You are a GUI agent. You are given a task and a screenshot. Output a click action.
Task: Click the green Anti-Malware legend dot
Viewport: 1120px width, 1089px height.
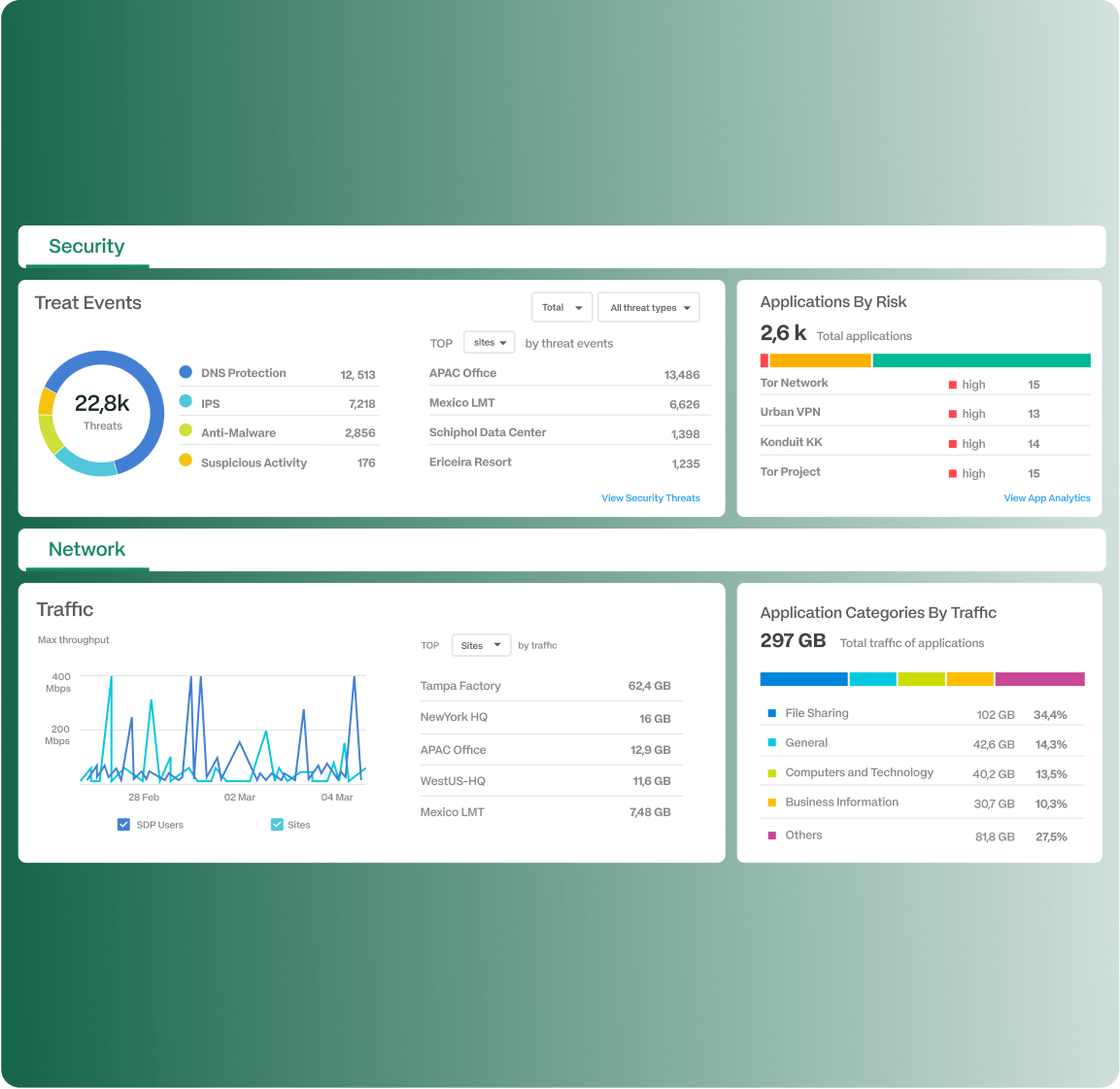point(186,430)
